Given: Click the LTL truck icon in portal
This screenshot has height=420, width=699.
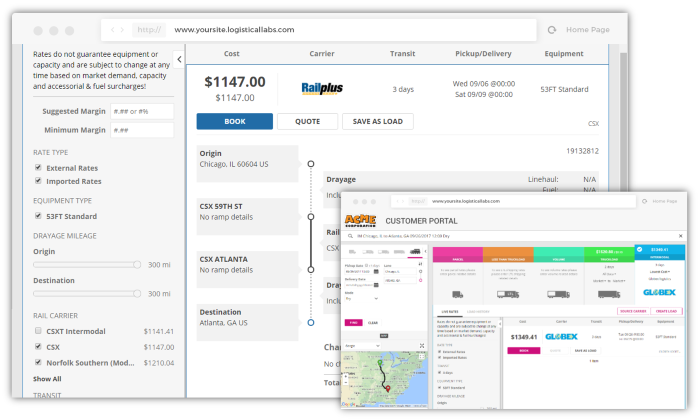Looking at the screenshot, I should click(x=508, y=294).
